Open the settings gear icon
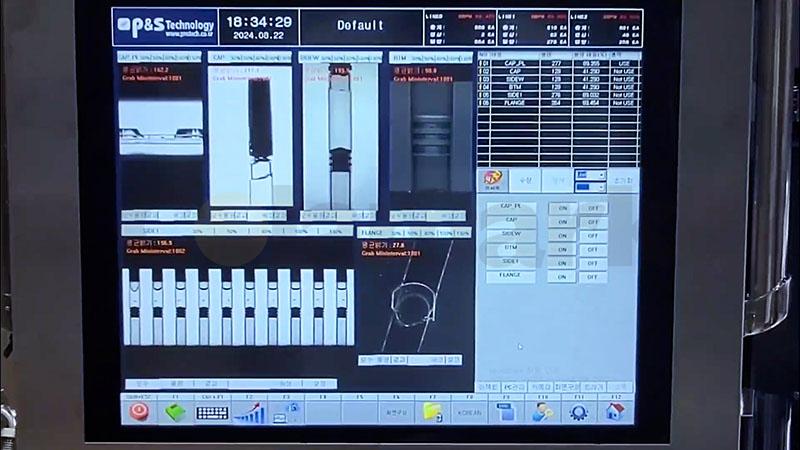800x450 pixels. [x=578, y=412]
